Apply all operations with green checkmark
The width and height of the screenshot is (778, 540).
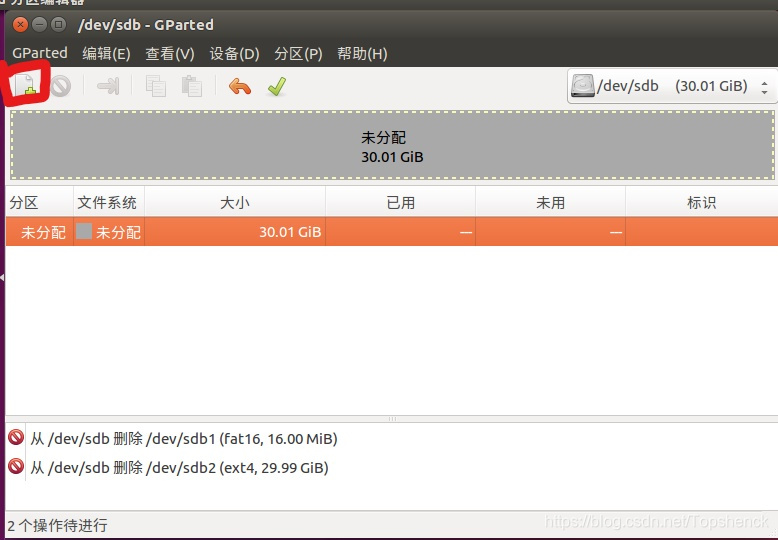pyautogui.click(x=277, y=86)
